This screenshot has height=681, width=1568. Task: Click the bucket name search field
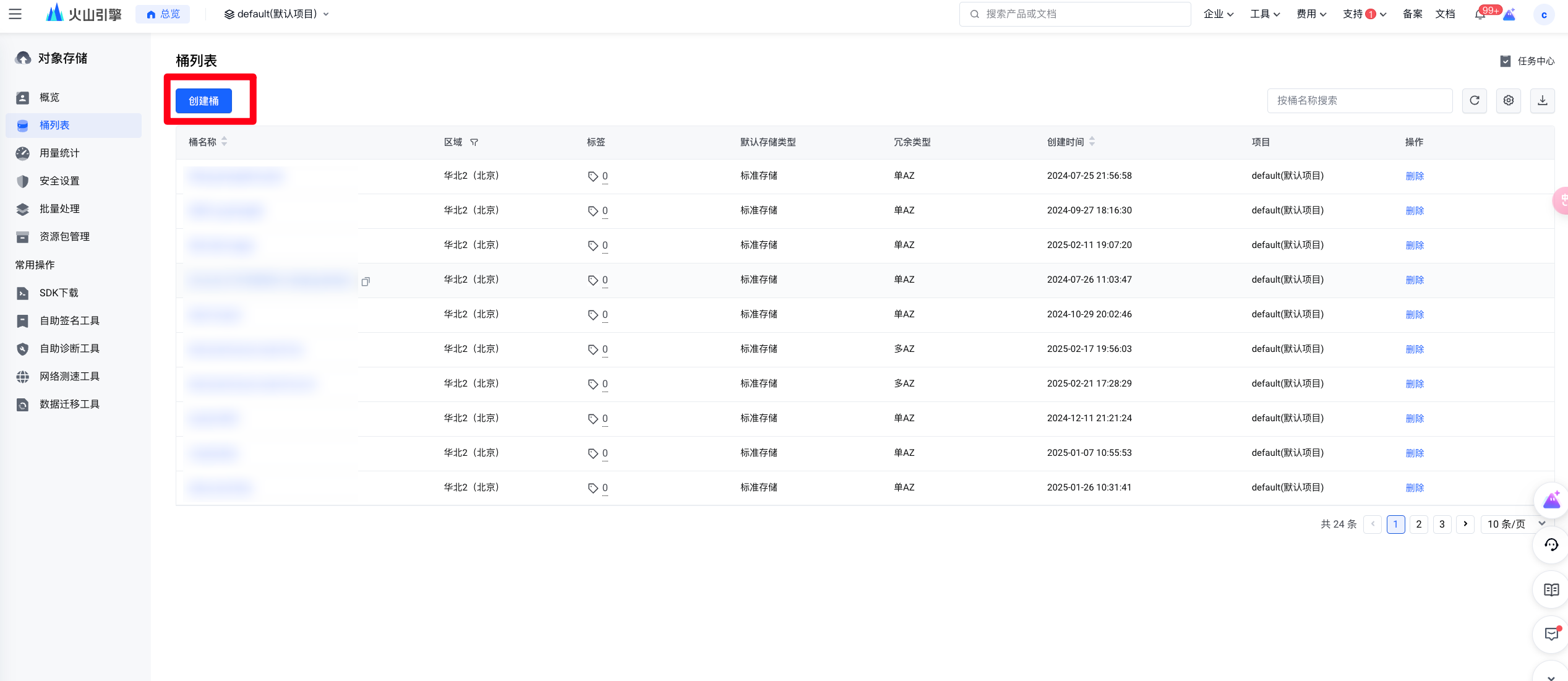[1360, 100]
